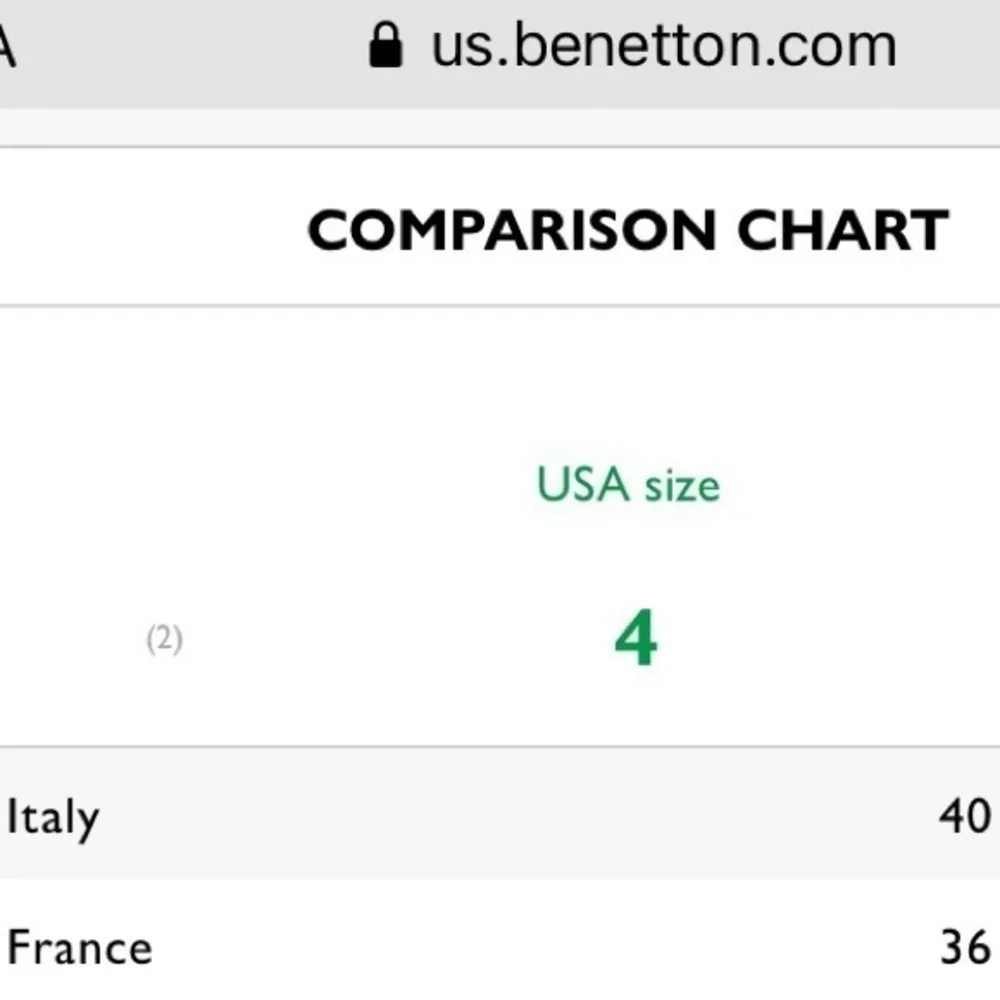
Task: Click the France size value 36
Action: coord(964,947)
